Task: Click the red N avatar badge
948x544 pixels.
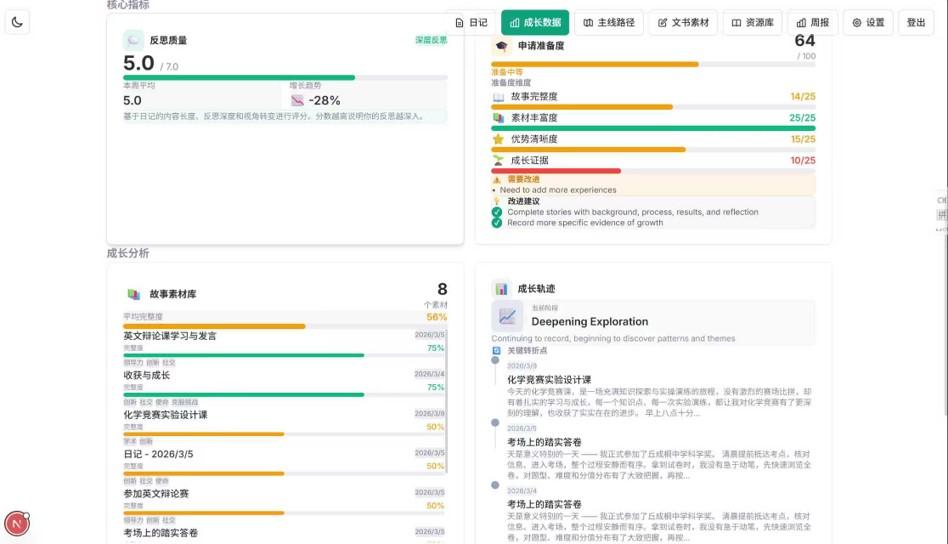Action: 17,523
